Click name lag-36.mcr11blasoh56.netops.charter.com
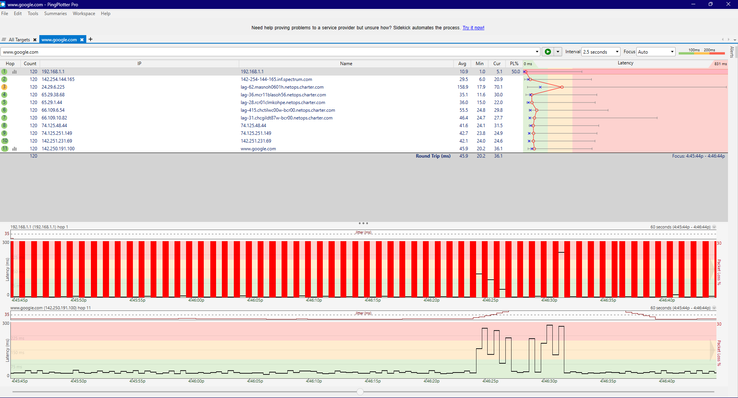738x398 pixels. [x=283, y=95]
